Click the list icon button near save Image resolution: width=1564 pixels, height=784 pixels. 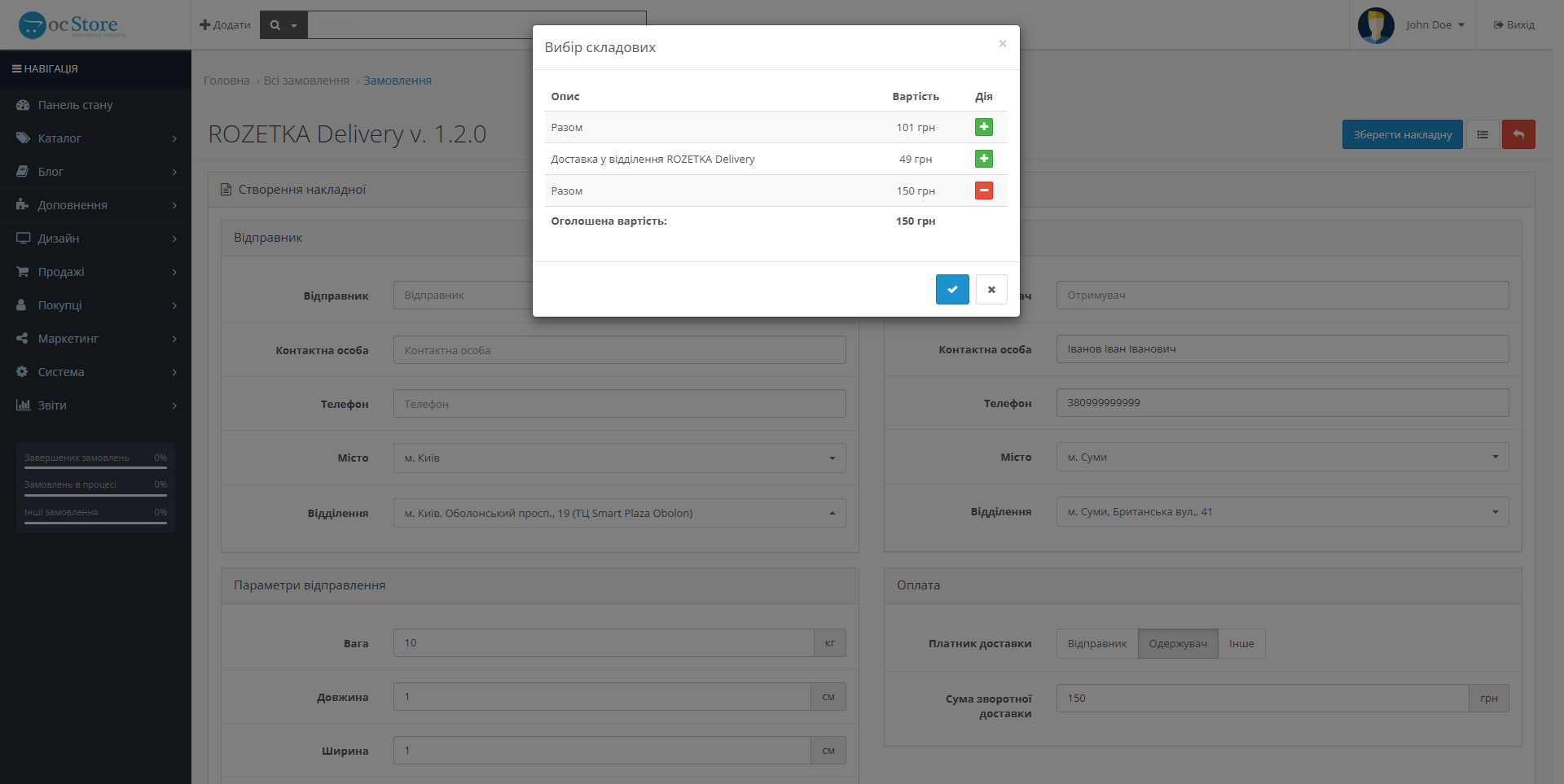1483,134
